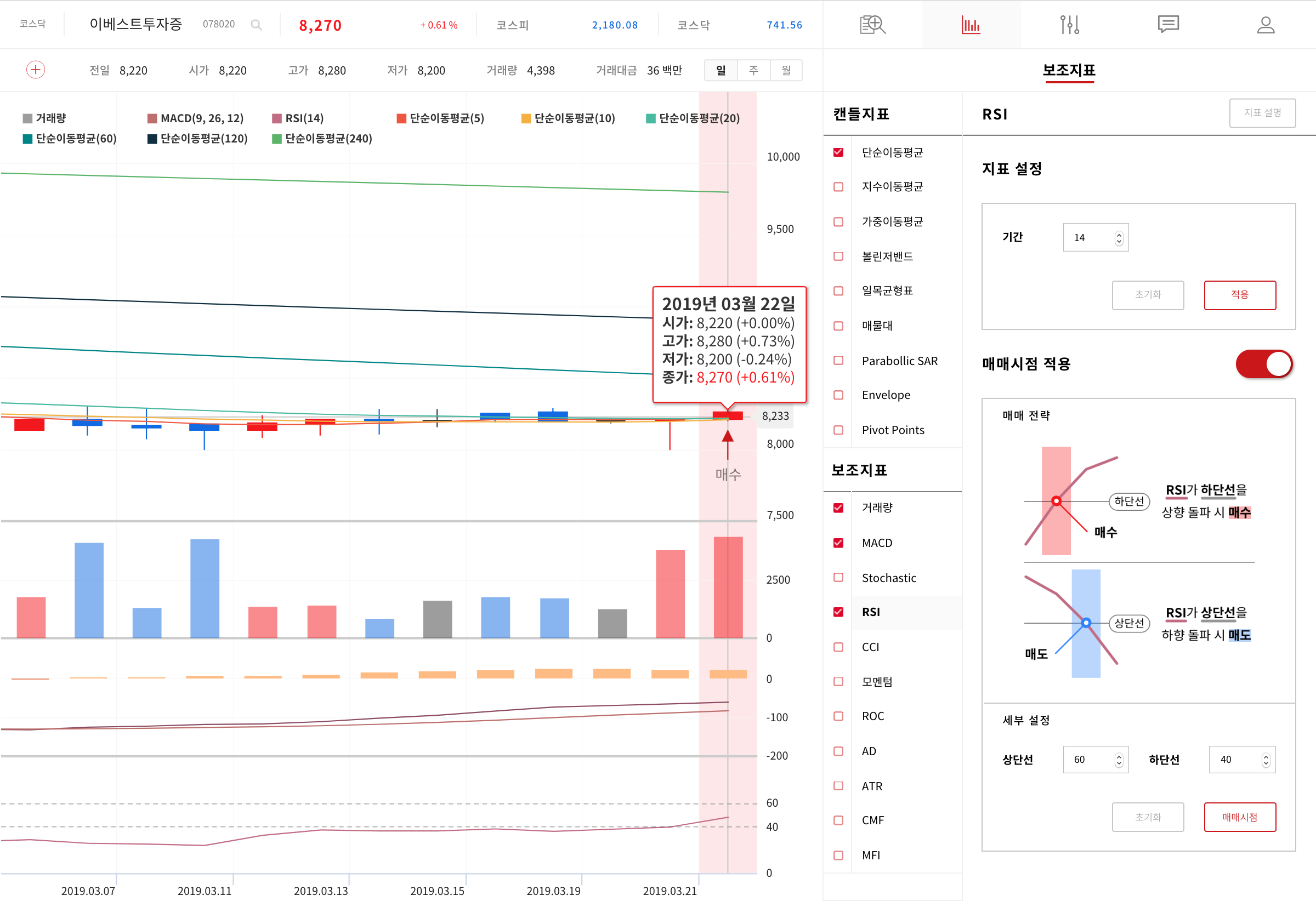The image size is (1316, 901).
Task: Uncheck the 거래량 indicator checkbox
Action: click(x=838, y=507)
